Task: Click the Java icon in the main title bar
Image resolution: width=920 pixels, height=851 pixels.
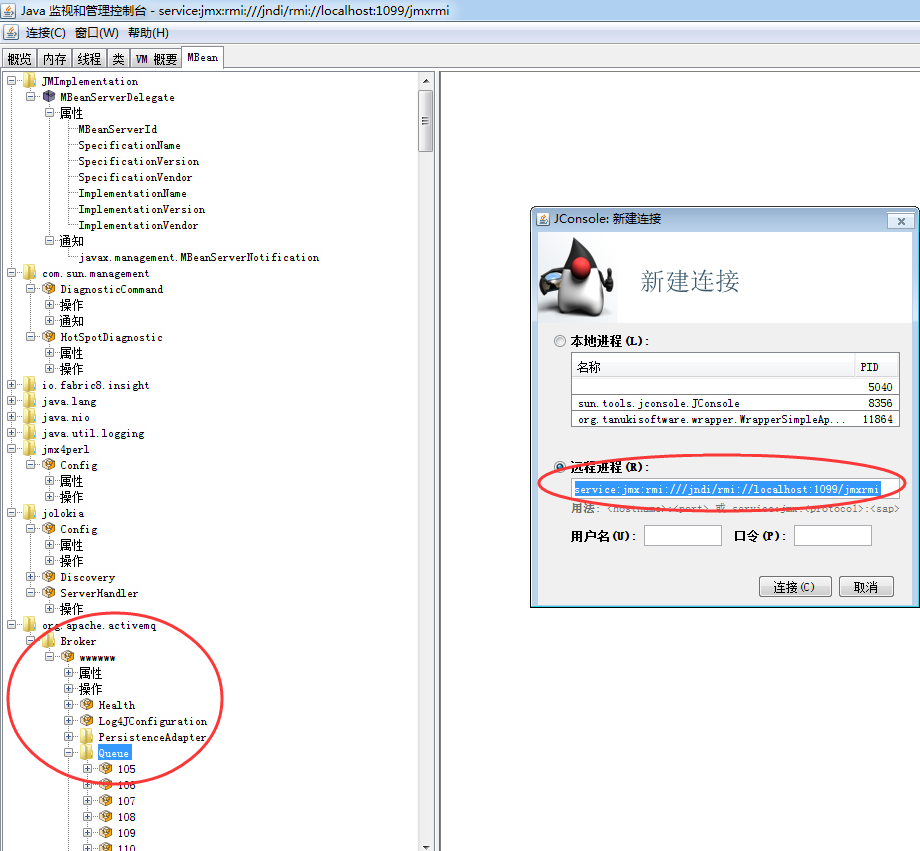Action: [x=9, y=11]
